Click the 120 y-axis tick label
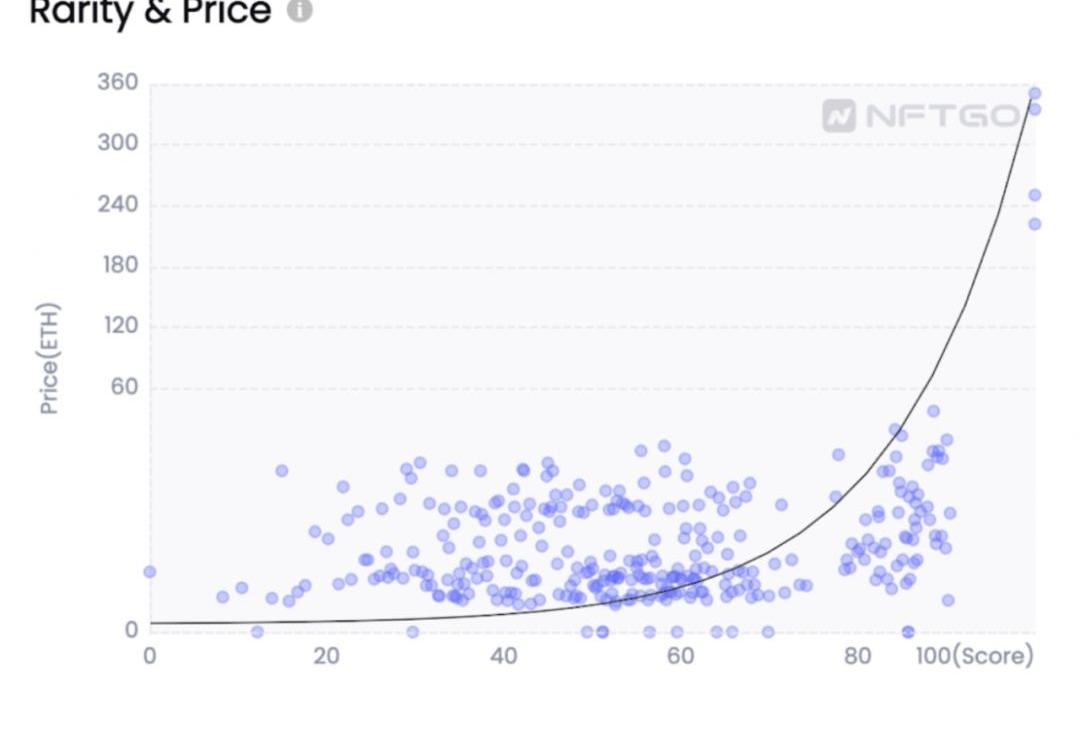Image resolution: width=1080 pixels, height=736 pixels. tap(117, 327)
